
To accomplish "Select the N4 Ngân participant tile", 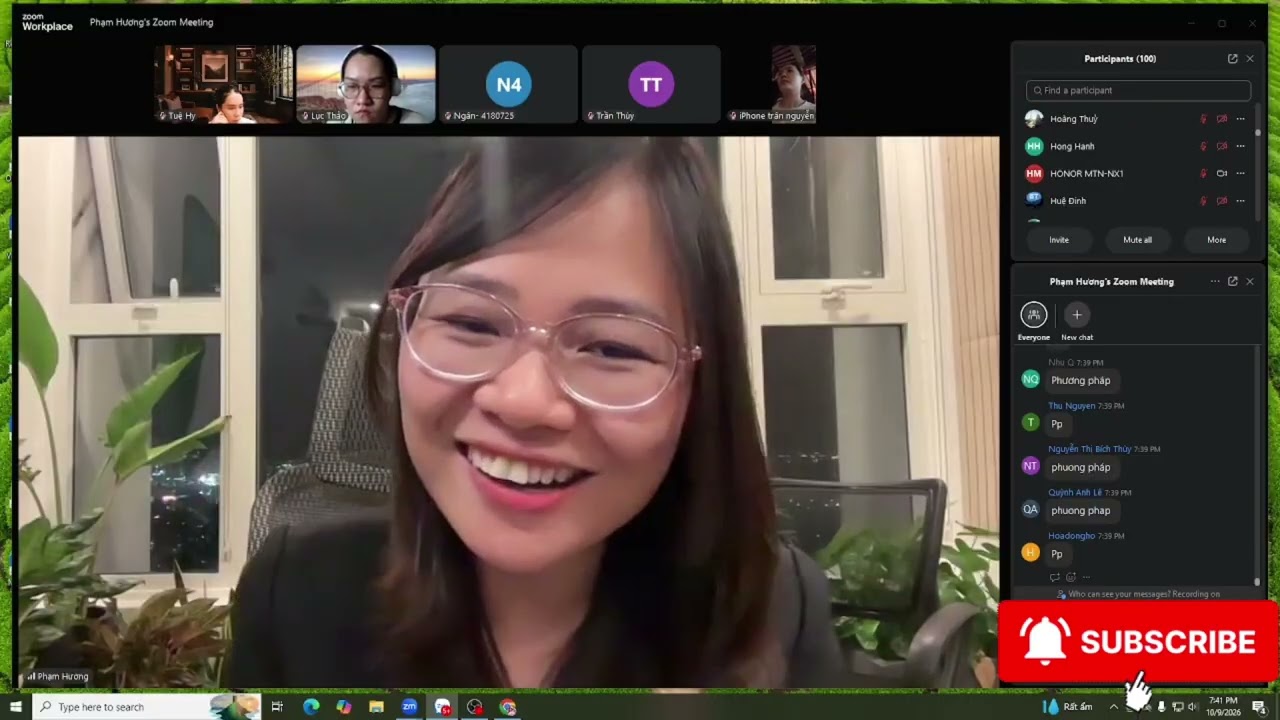I will pyautogui.click(x=509, y=84).
